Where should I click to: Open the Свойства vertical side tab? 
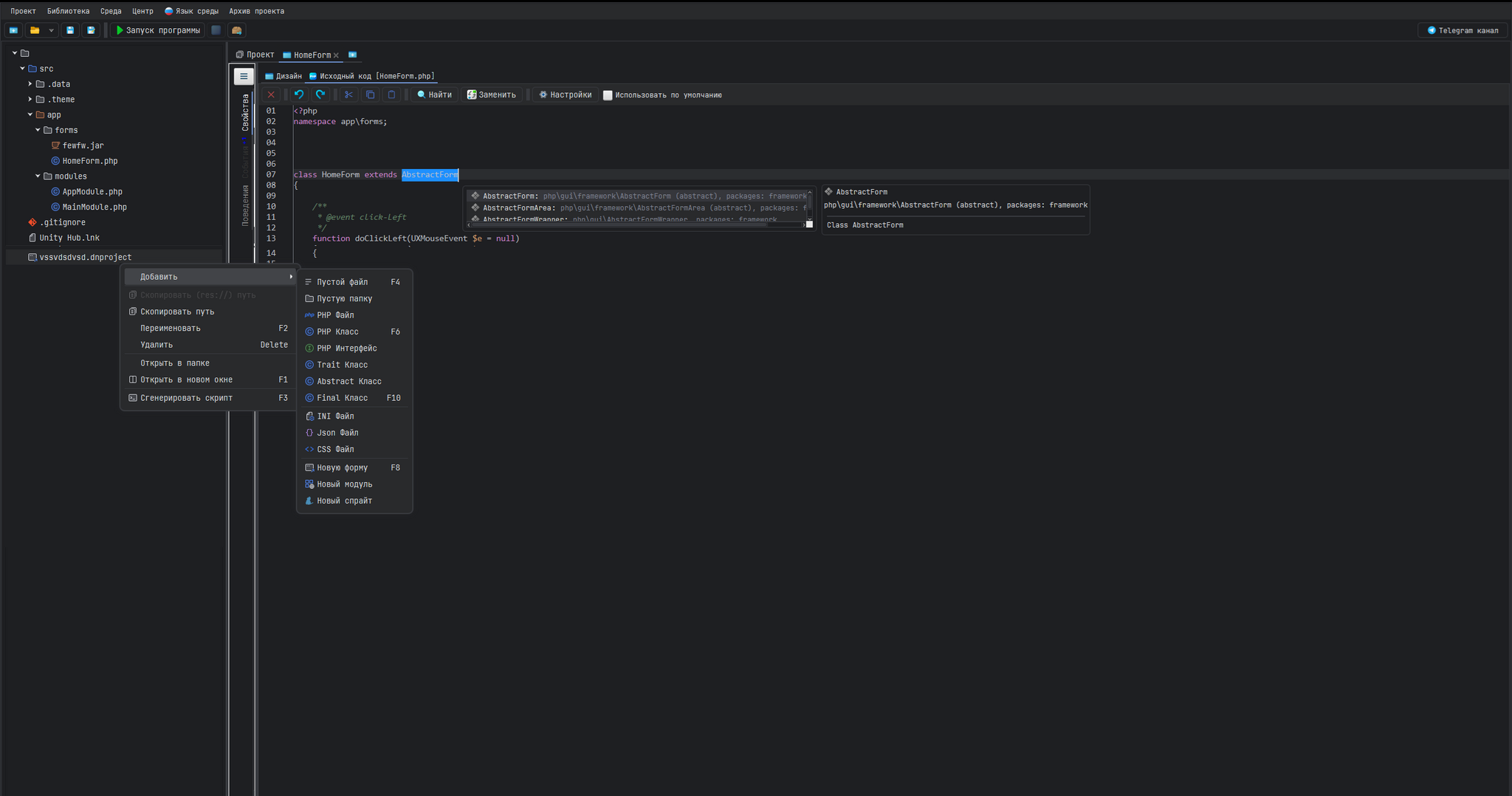click(245, 112)
